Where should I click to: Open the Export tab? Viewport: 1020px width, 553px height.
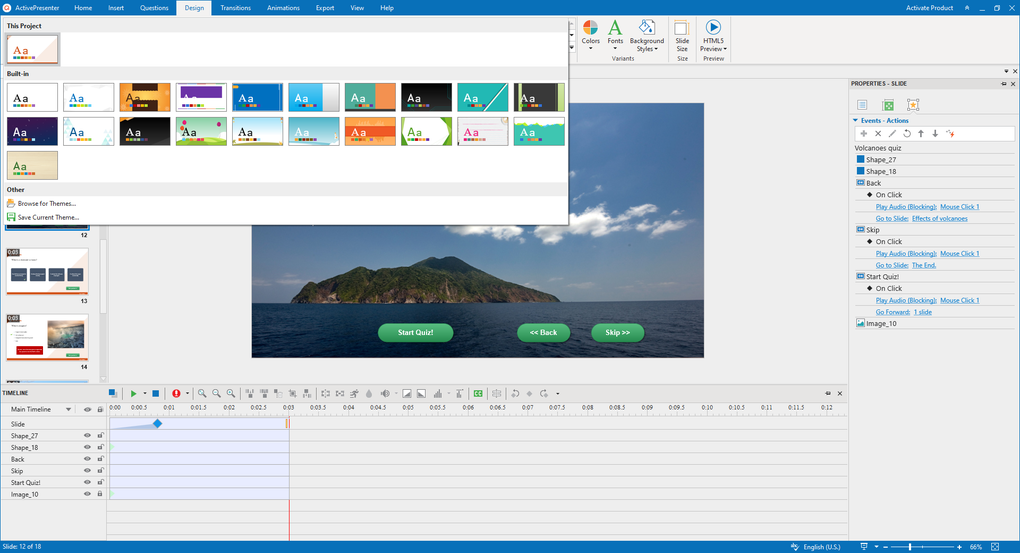click(325, 8)
